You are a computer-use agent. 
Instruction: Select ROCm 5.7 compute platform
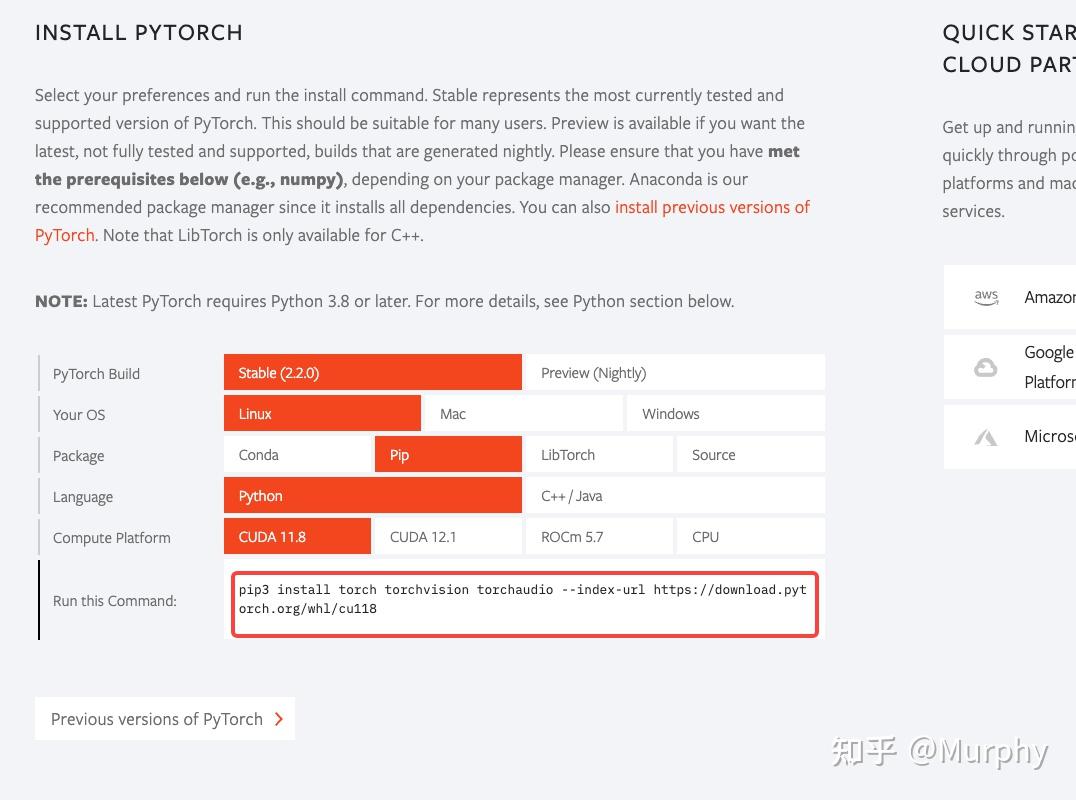coord(599,537)
